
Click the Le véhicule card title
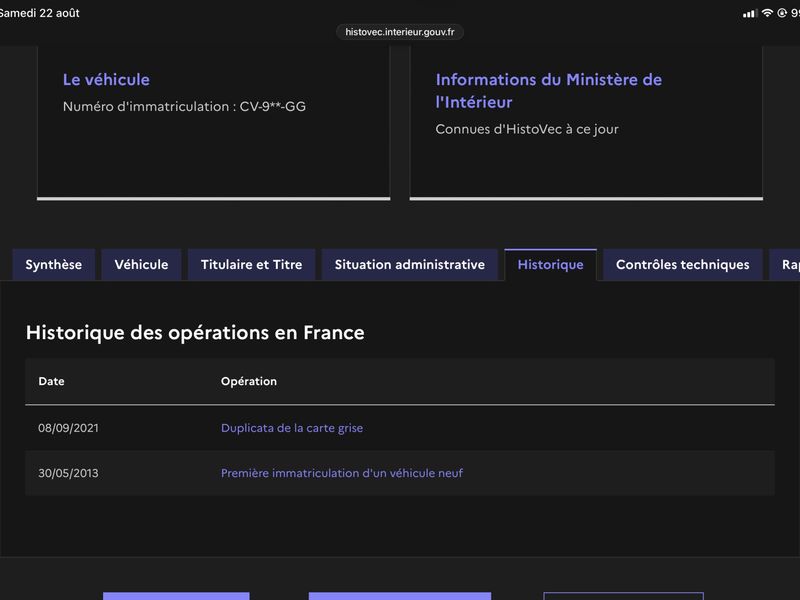pos(106,80)
